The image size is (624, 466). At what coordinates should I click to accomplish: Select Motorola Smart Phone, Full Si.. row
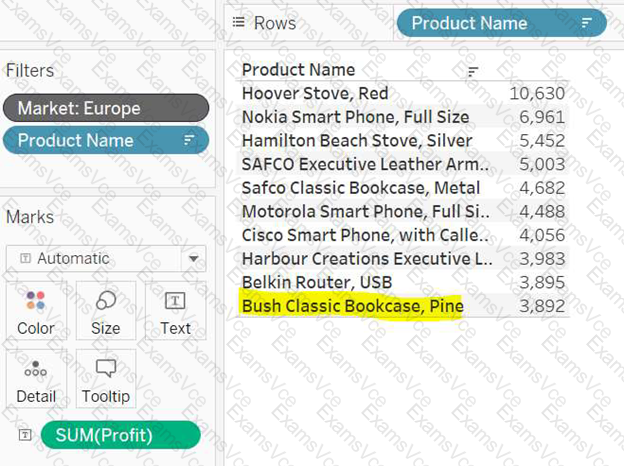point(402,211)
